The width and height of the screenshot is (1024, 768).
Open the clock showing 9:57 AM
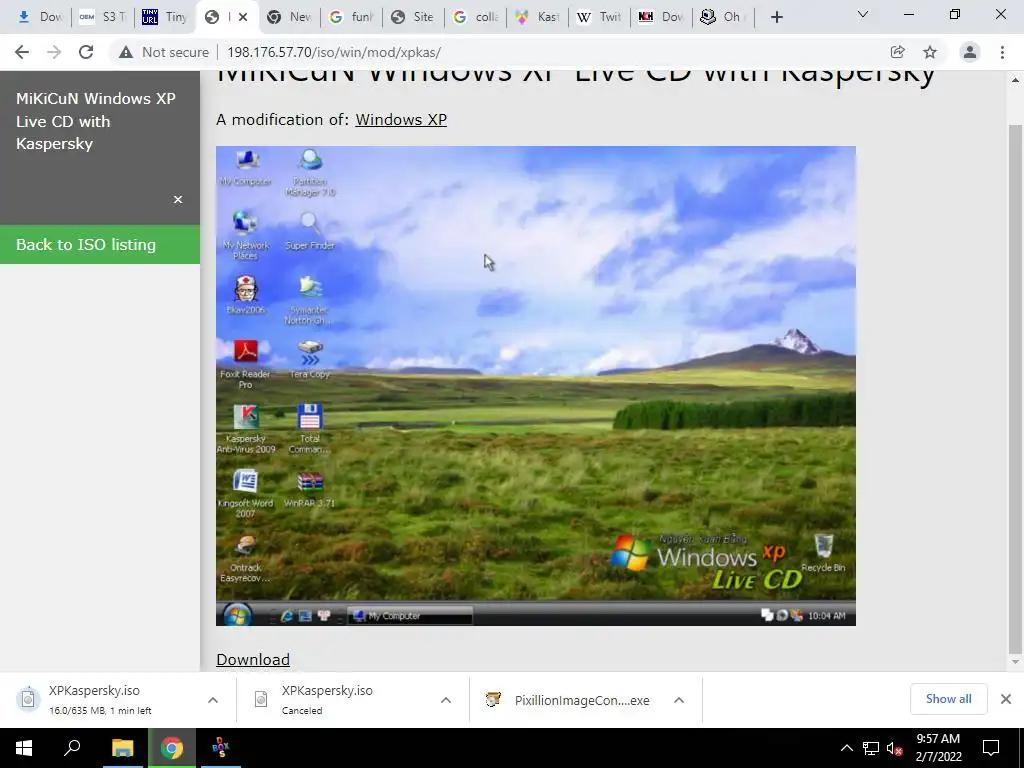point(938,748)
